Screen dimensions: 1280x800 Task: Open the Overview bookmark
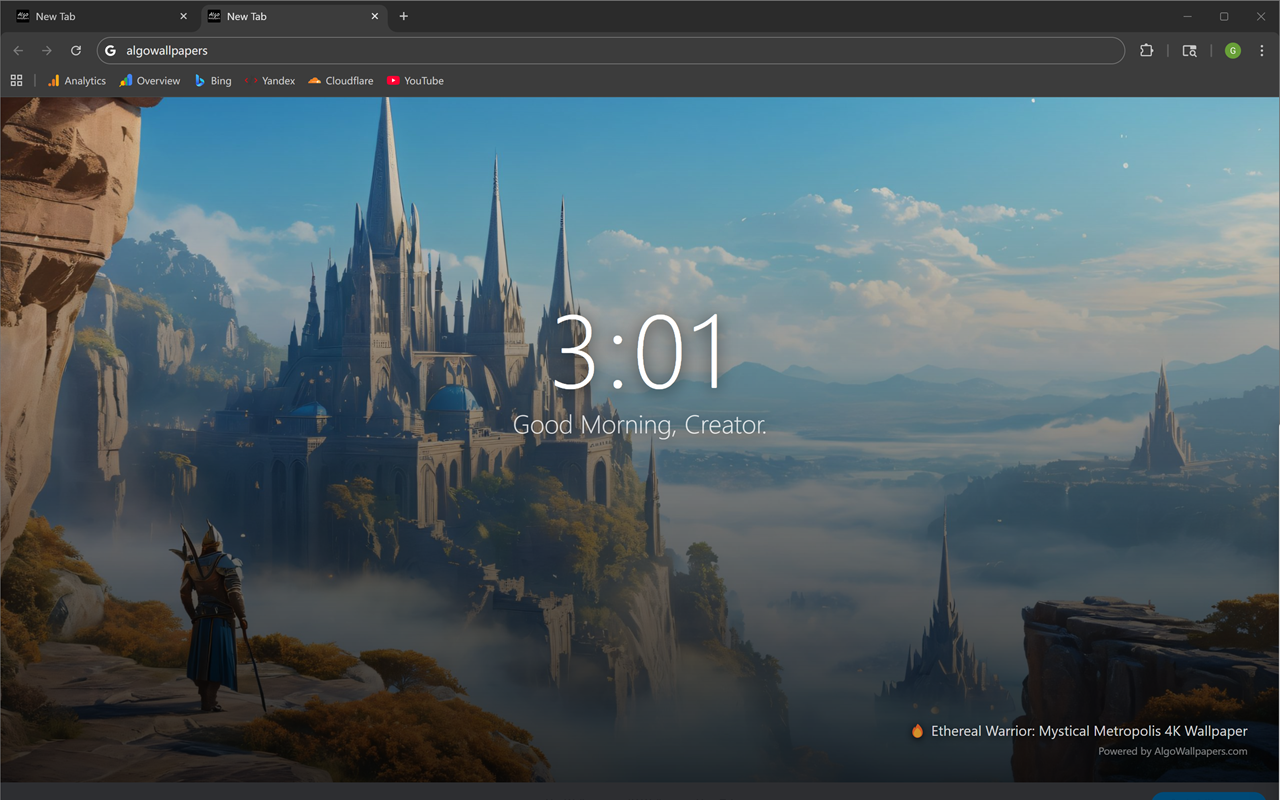(x=150, y=81)
